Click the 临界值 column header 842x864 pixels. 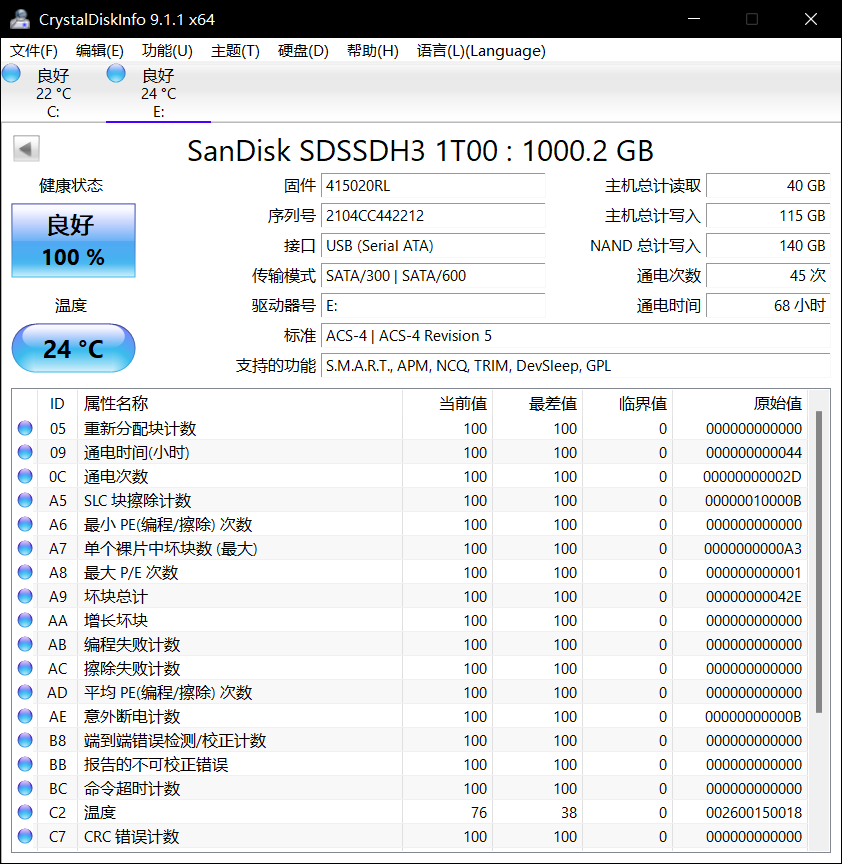click(x=628, y=403)
